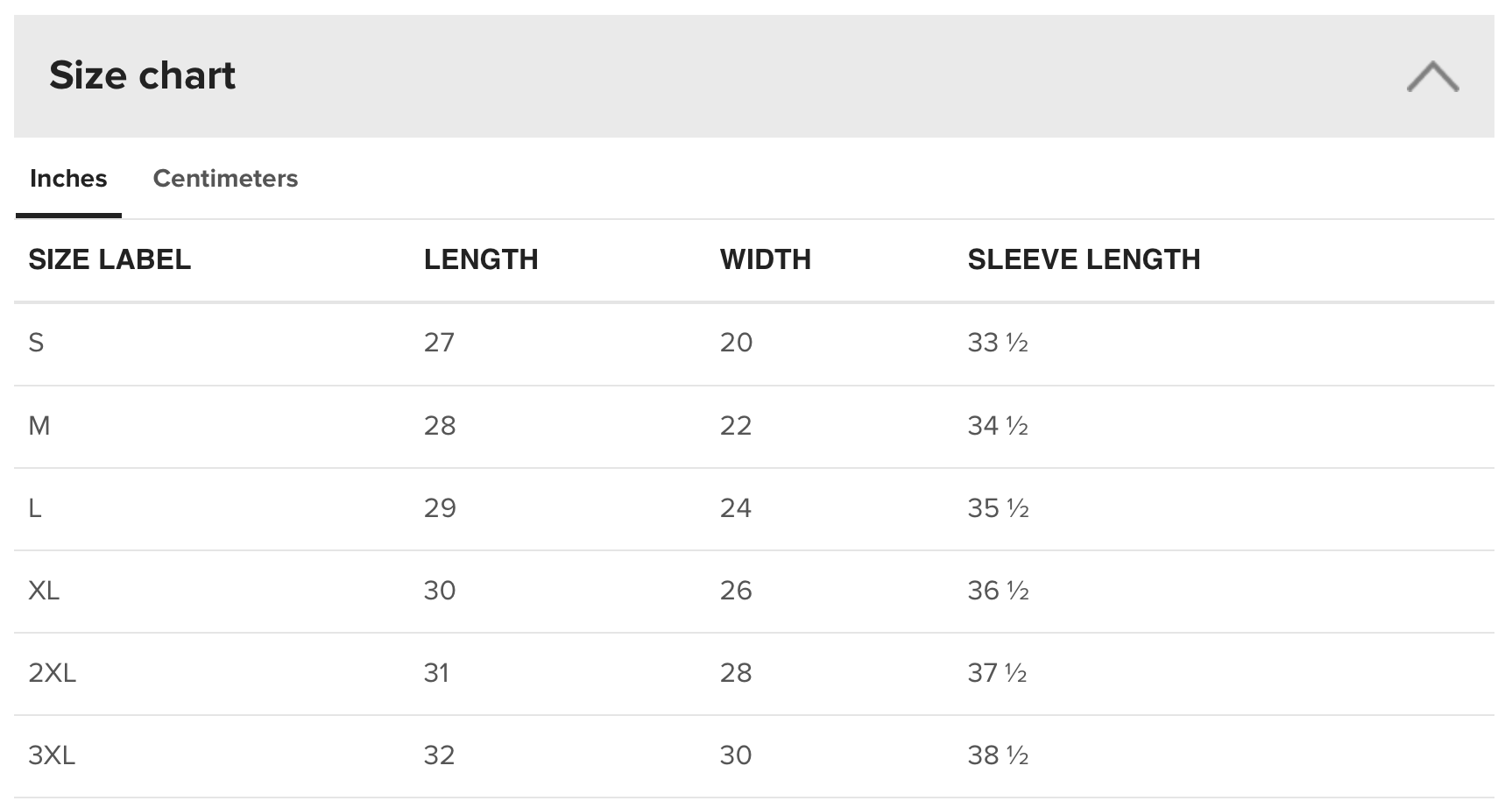
Task: Collapse the Size chart chevron arrow
Action: (x=1432, y=76)
